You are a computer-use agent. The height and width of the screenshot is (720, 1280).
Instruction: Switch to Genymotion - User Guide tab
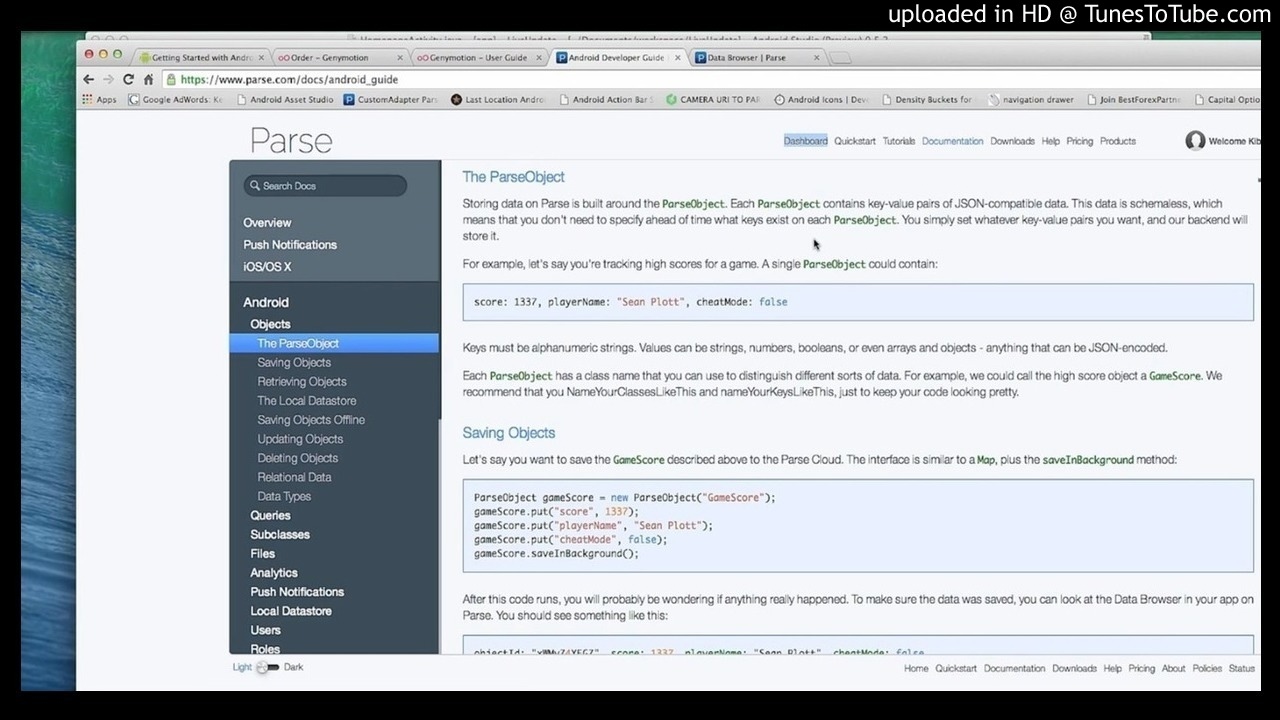click(x=478, y=58)
